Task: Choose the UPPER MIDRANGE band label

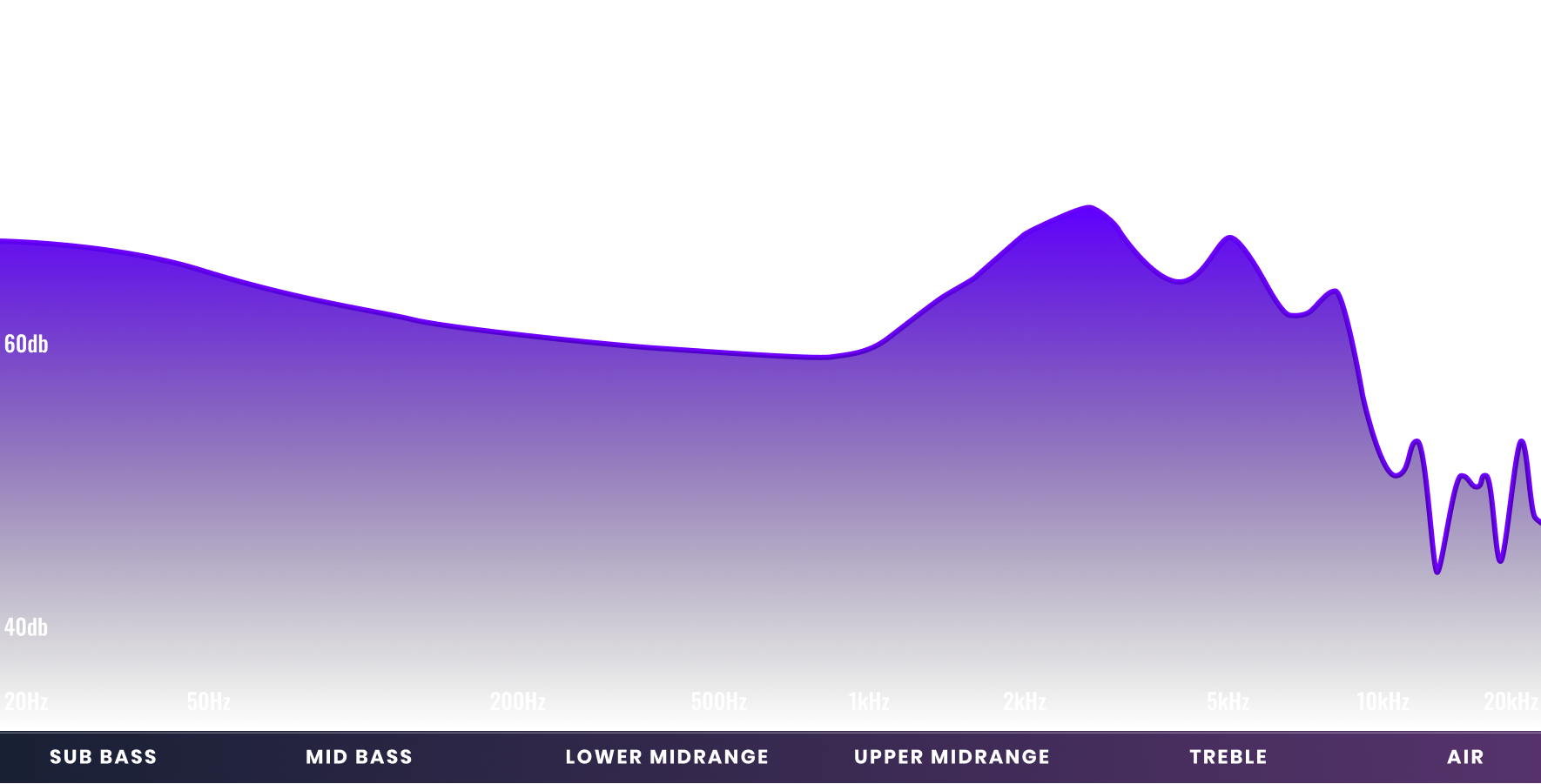Action: [x=952, y=757]
